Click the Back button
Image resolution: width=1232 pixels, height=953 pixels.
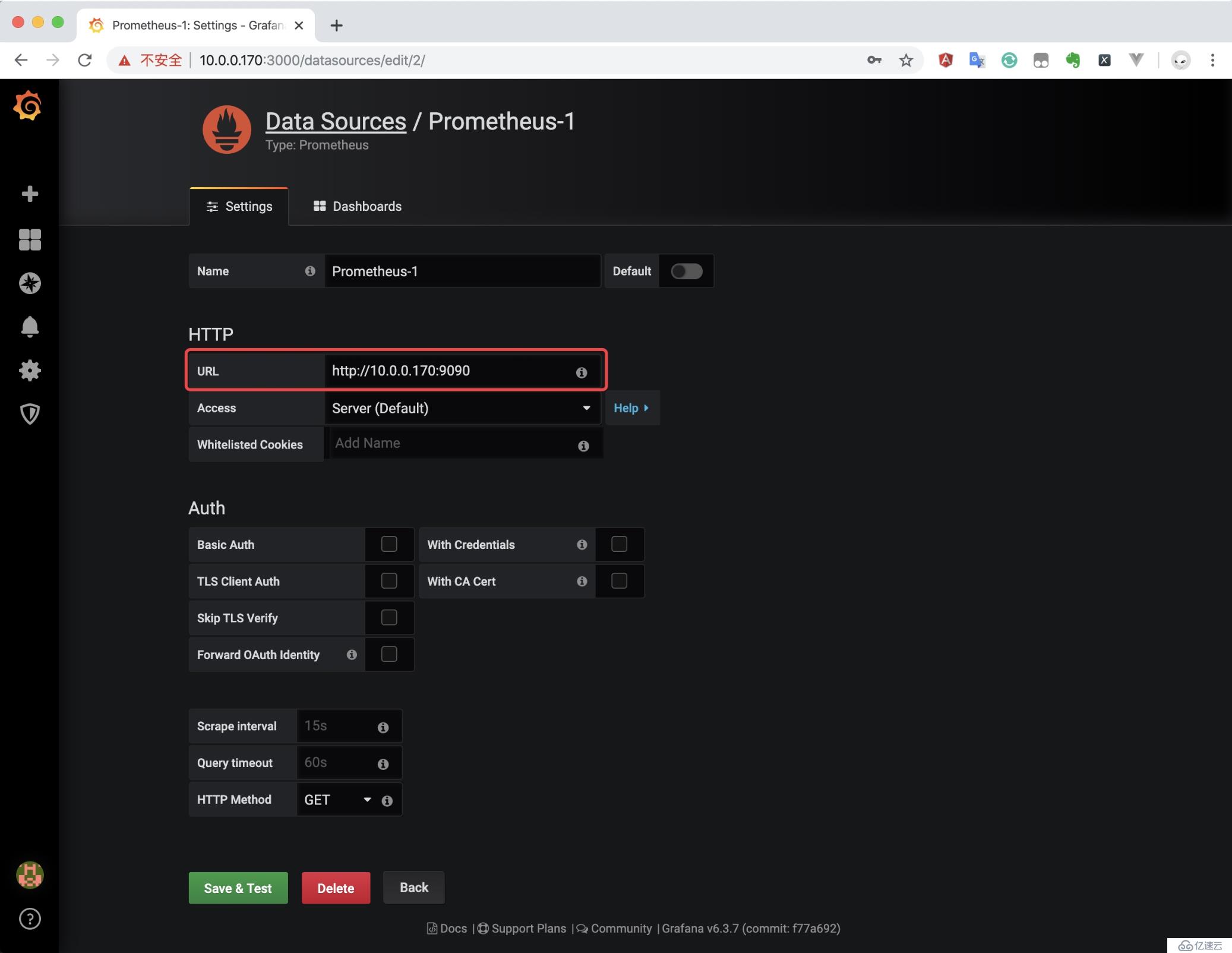pos(414,888)
